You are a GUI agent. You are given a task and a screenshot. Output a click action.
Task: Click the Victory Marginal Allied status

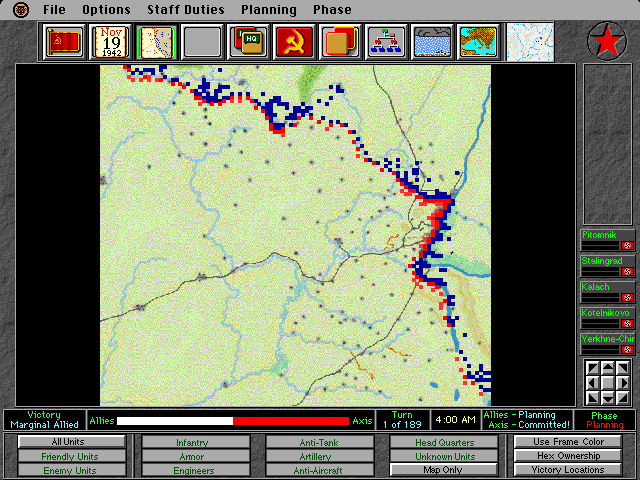[x=44, y=420]
